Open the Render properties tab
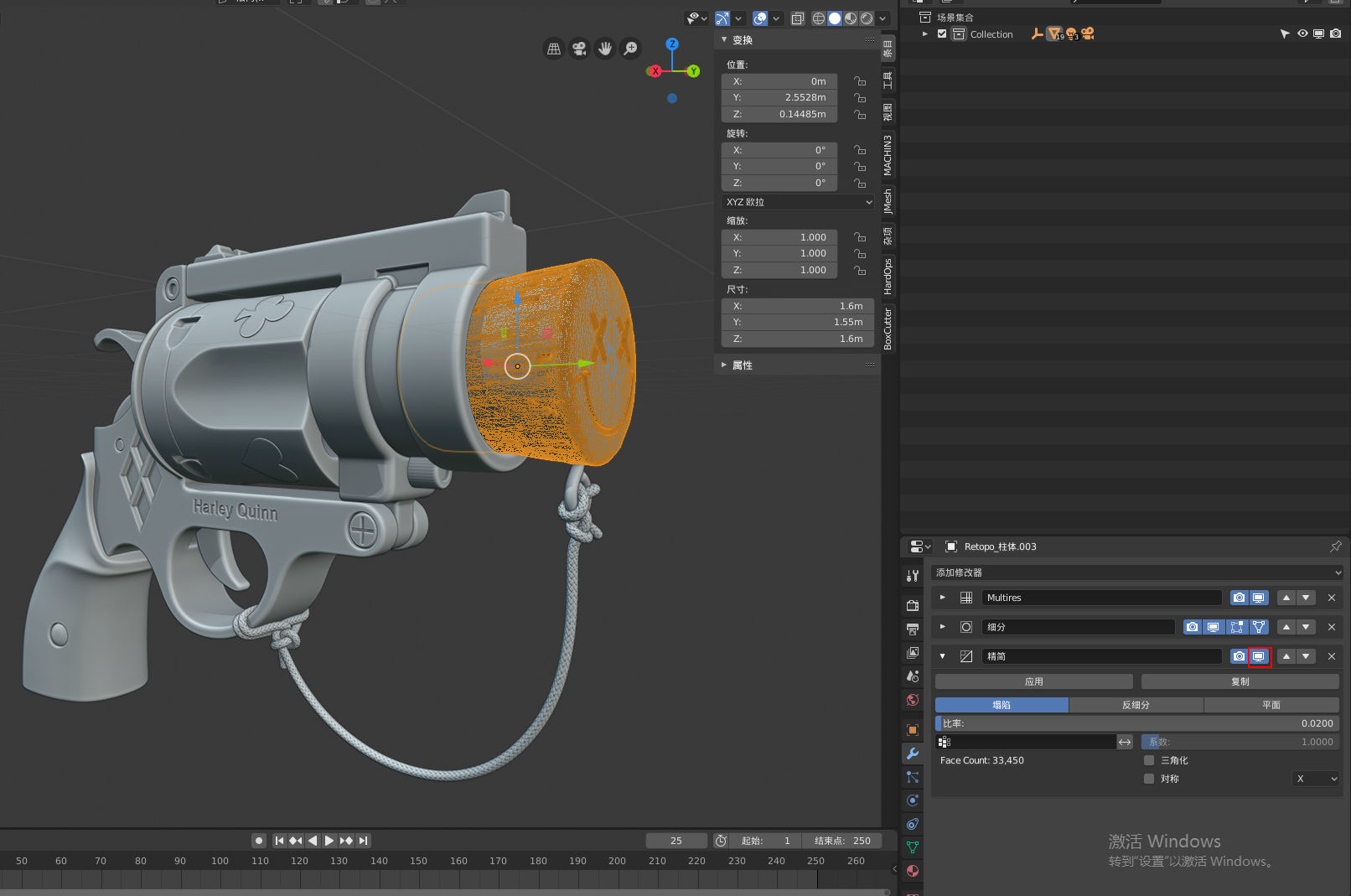 [x=913, y=605]
